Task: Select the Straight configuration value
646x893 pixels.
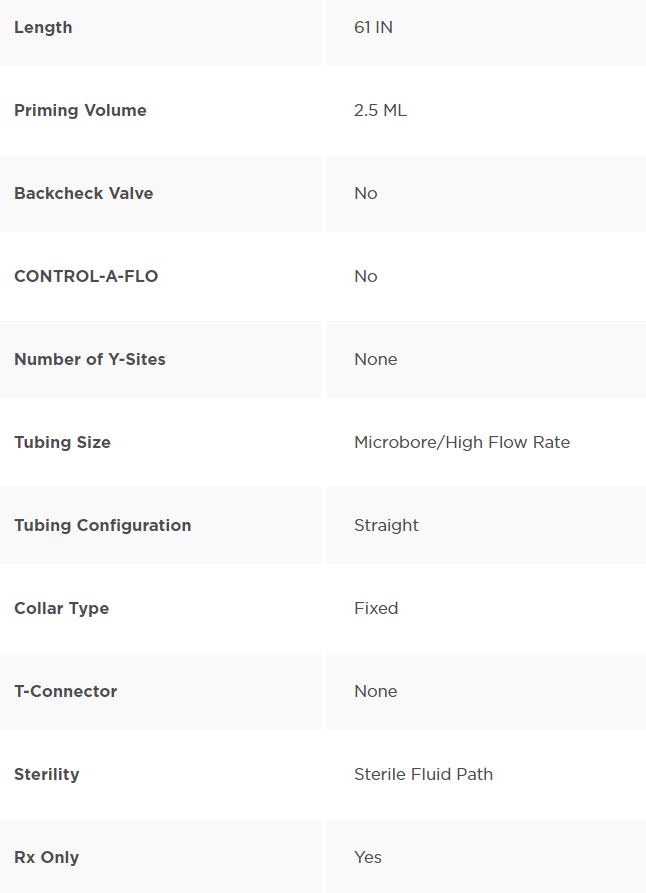Action: (x=386, y=526)
